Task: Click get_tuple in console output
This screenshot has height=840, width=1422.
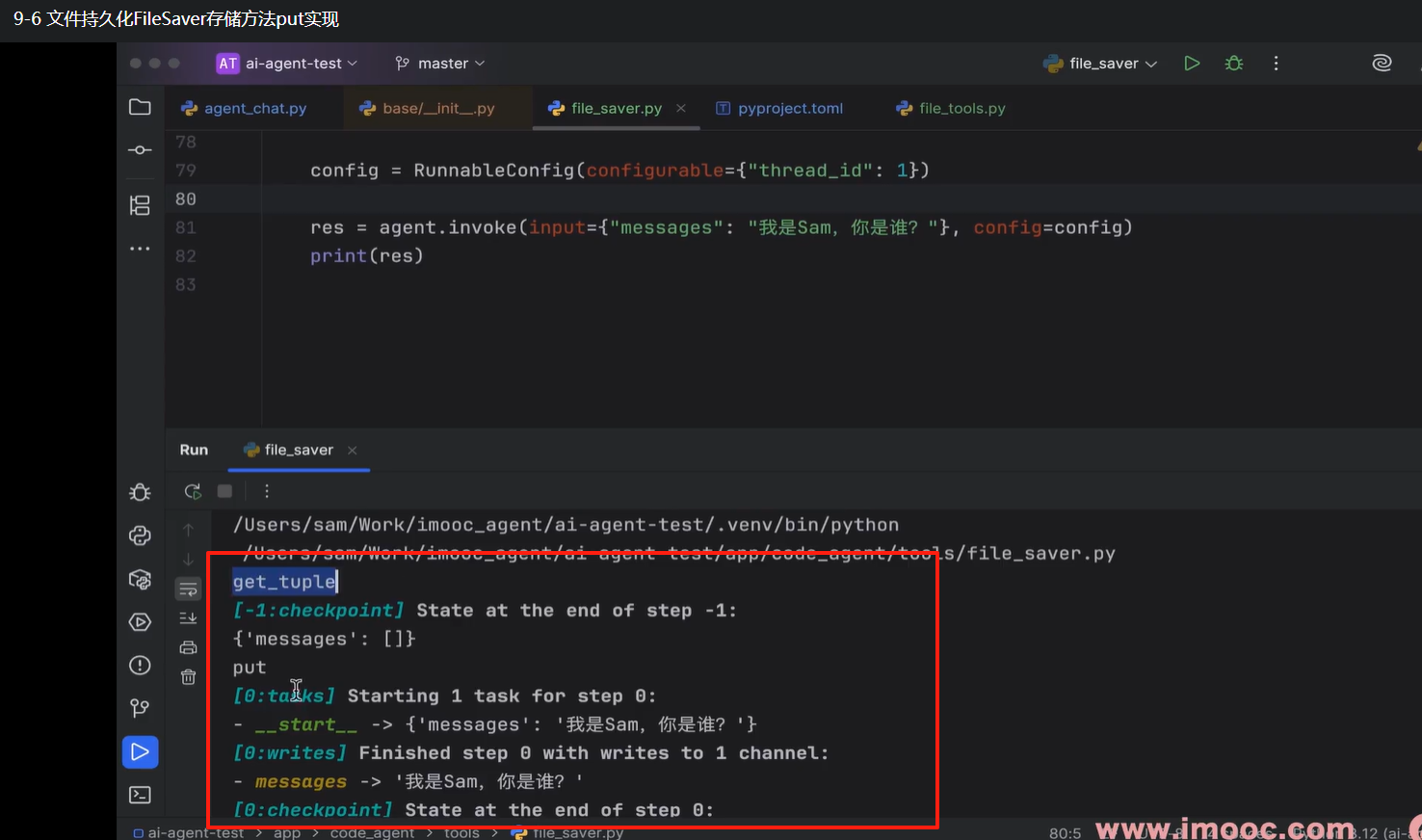Action: (285, 581)
